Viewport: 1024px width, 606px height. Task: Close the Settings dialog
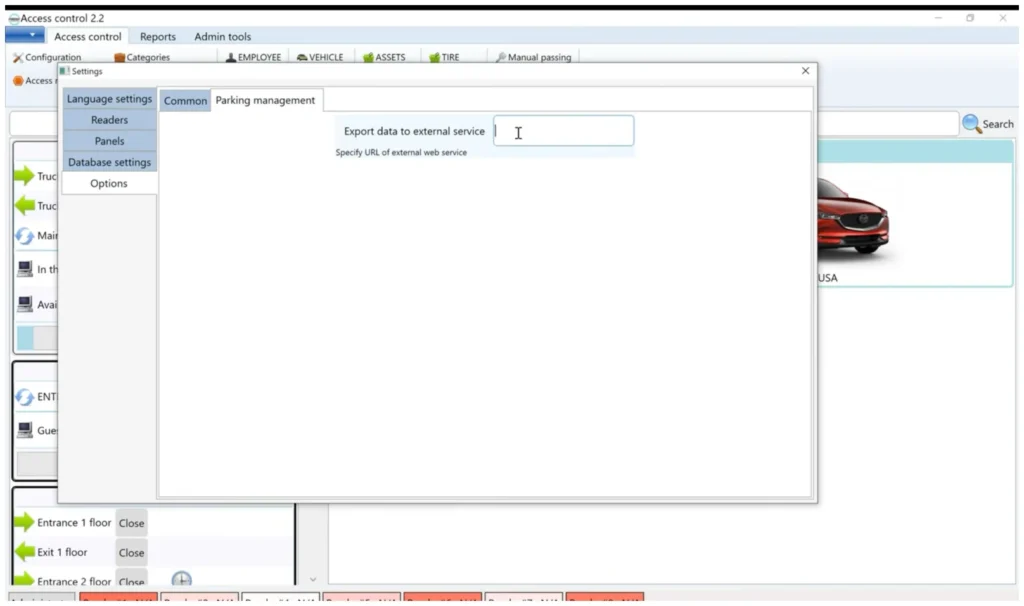(x=805, y=71)
